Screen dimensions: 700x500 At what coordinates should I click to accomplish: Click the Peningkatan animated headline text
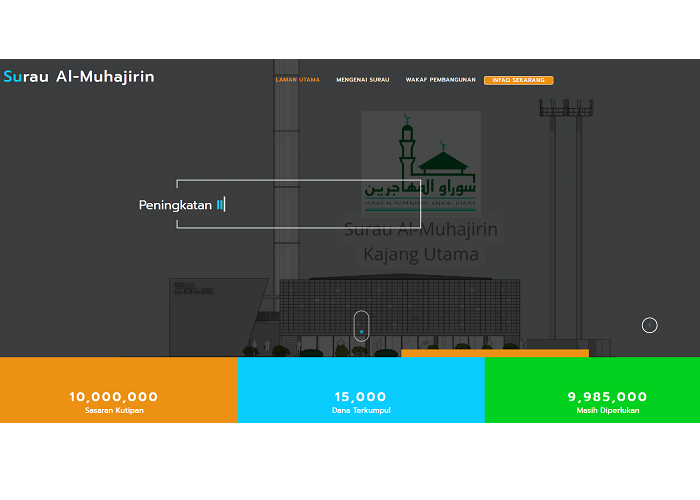(x=176, y=205)
